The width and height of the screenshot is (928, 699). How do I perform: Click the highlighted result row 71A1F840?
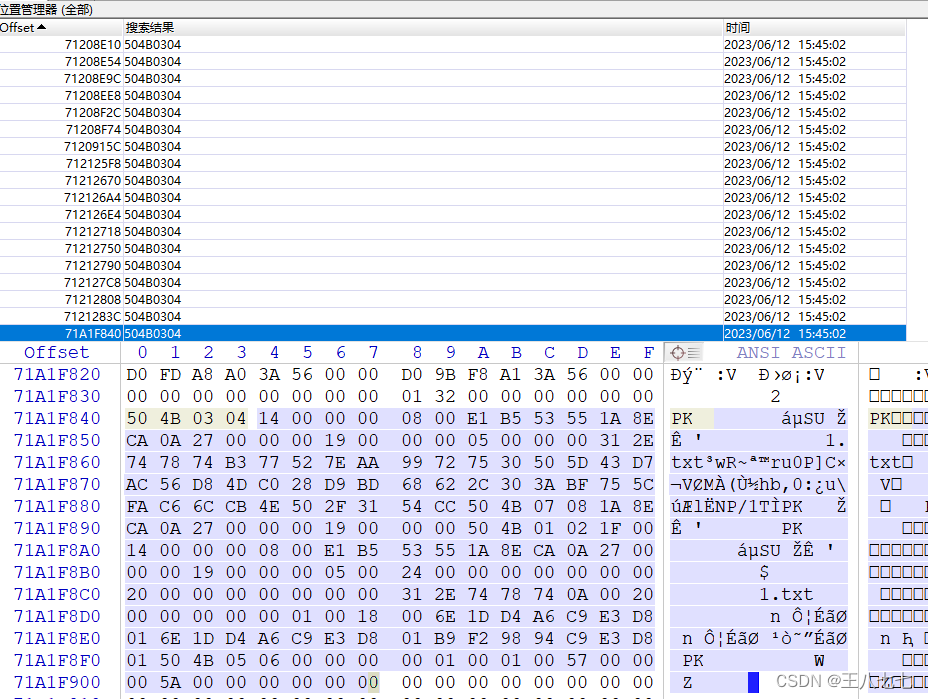coord(94,333)
